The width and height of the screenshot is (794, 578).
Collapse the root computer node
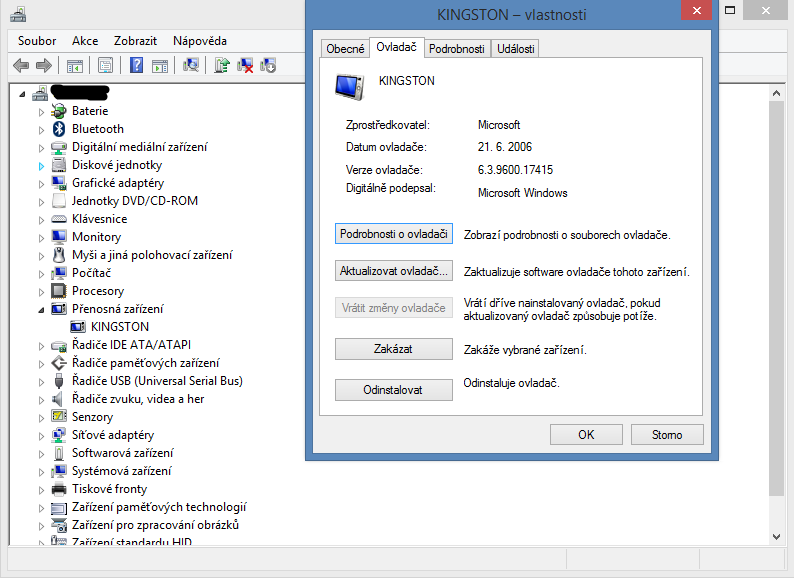click(x=22, y=94)
